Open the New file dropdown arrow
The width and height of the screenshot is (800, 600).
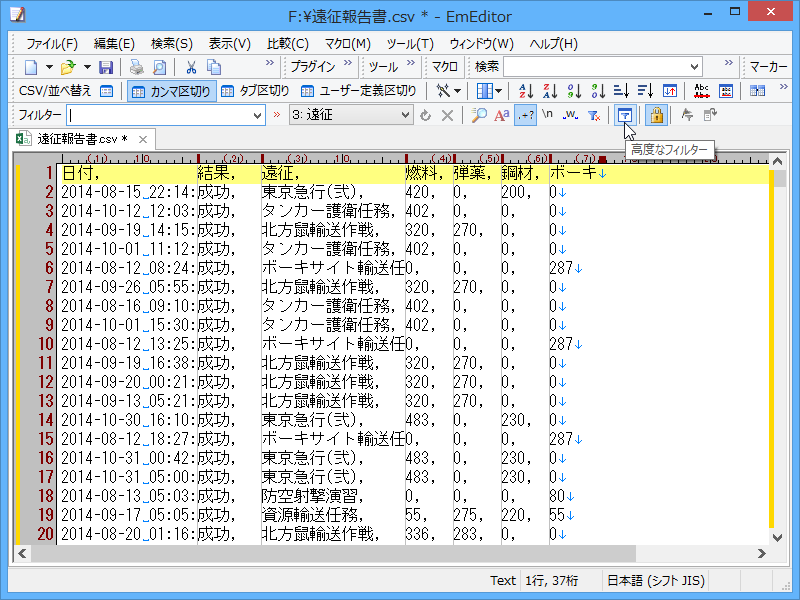[49, 67]
